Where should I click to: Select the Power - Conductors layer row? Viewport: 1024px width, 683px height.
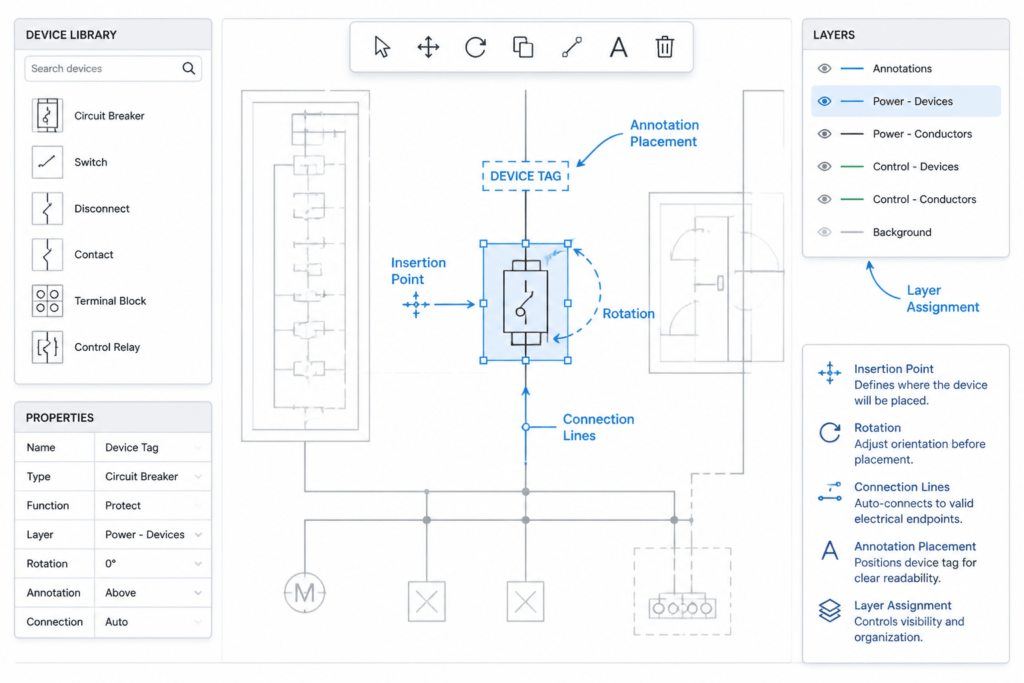pyautogui.click(x=905, y=134)
